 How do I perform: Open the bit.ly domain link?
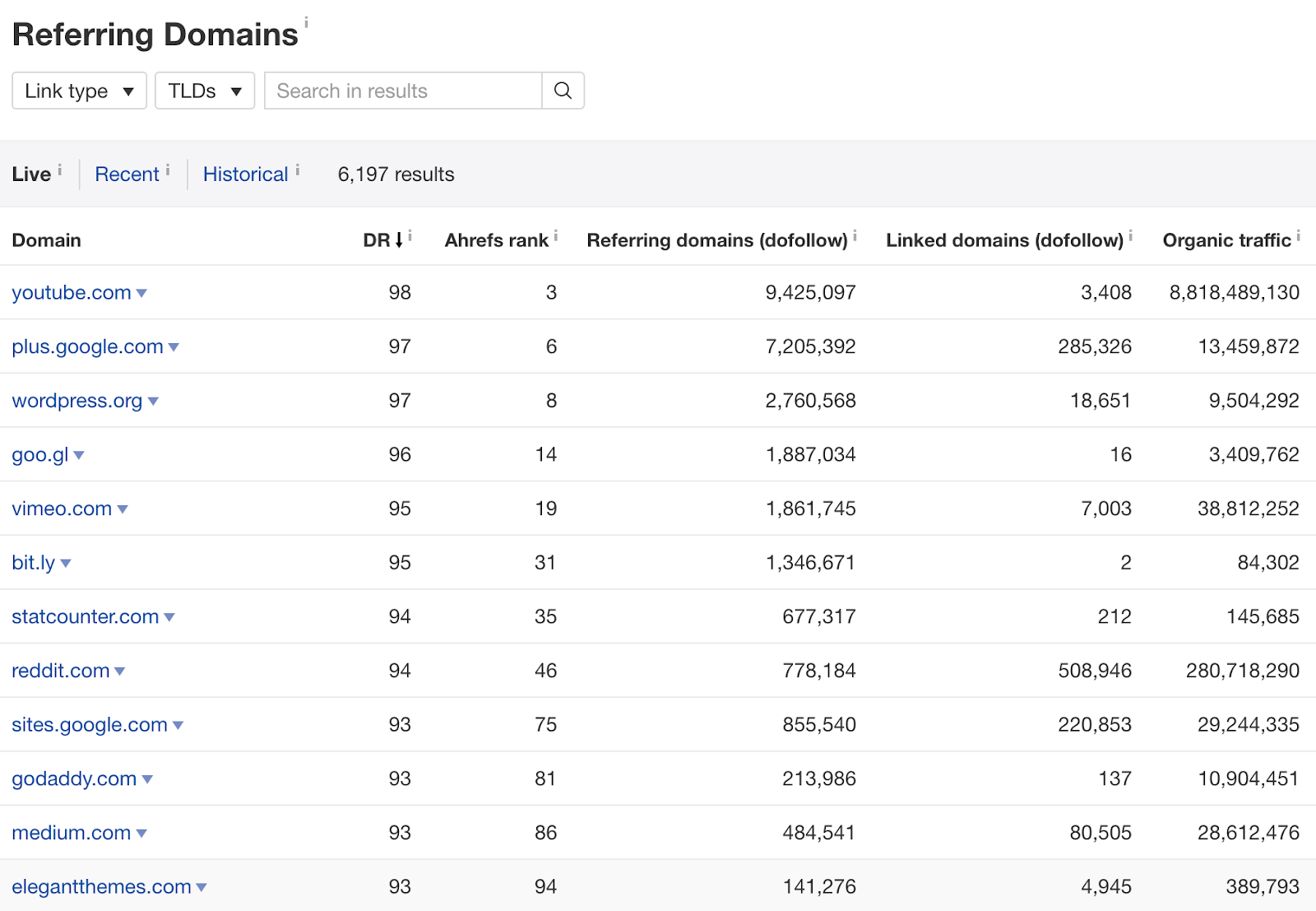34,563
